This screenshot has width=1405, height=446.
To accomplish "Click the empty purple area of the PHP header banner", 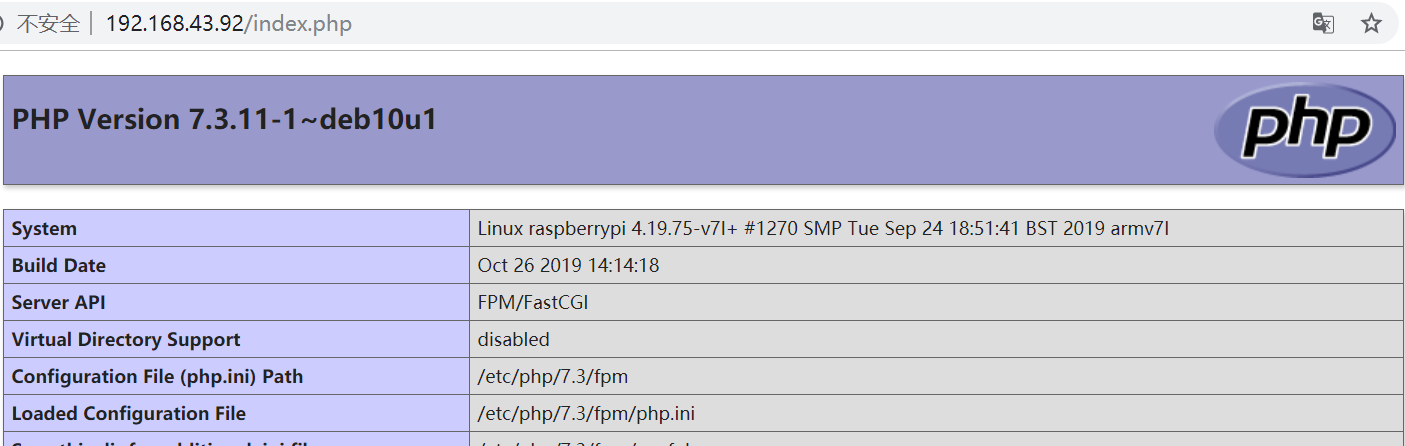I will 800,130.
